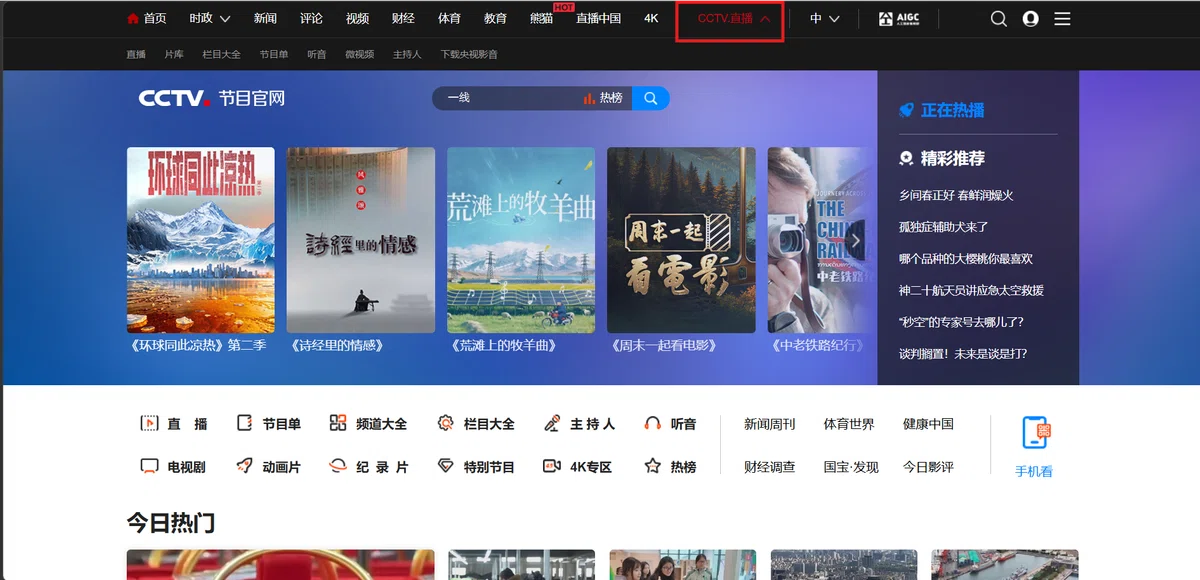Click the title 《周末一起看电影》 under its poster
The width and height of the screenshot is (1200, 580).
(663, 346)
